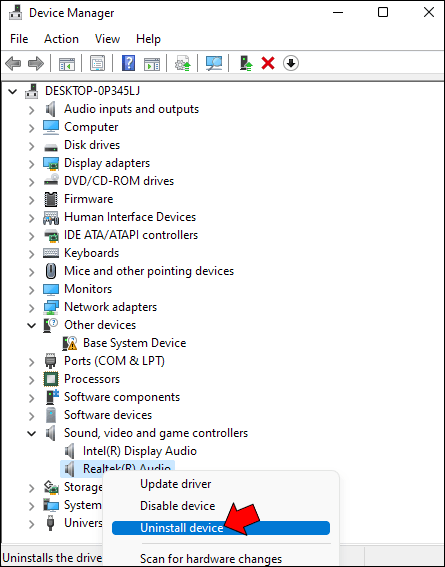This screenshot has height=567, width=445.
Task: Click the blue Help question mark icon
Action: (128, 64)
